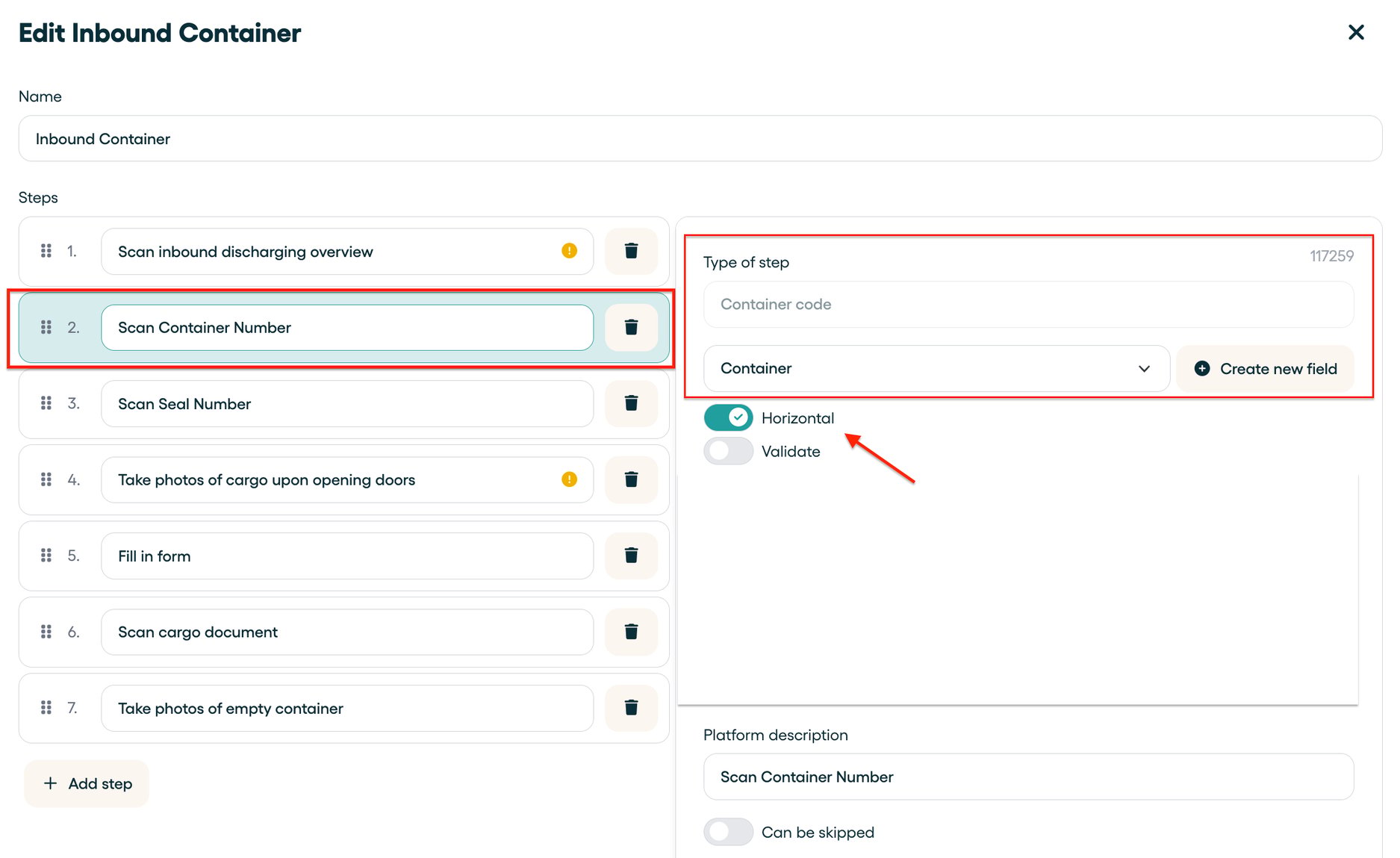Select Take photos of empty container step name

point(347,709)
